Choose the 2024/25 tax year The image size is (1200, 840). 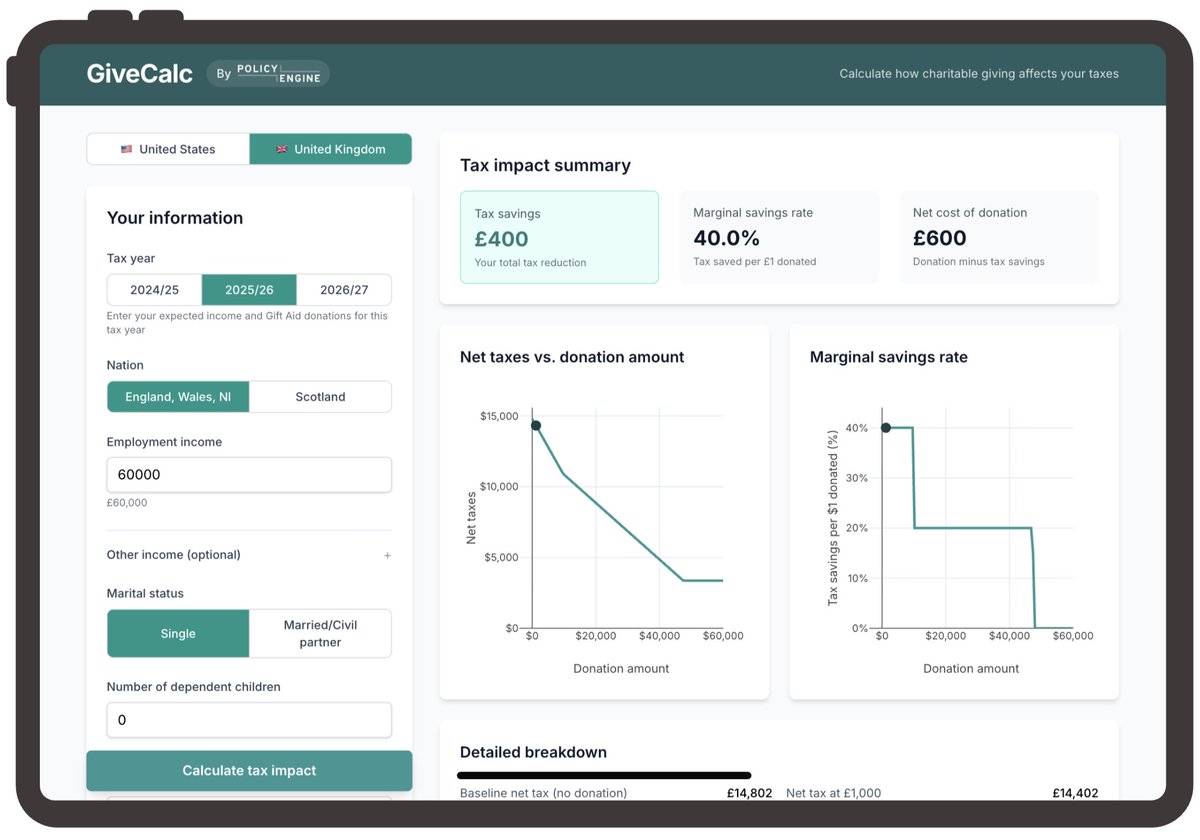[x=154, y=290]
